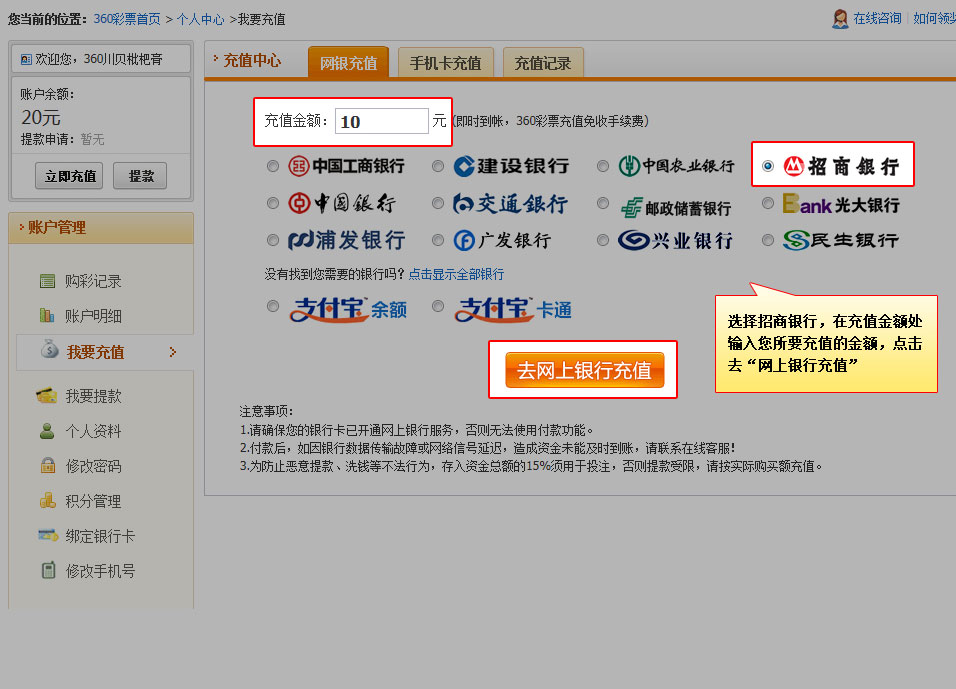Click the SPD Bank logo
Viewport: 956px width, 689px height.
346,240
